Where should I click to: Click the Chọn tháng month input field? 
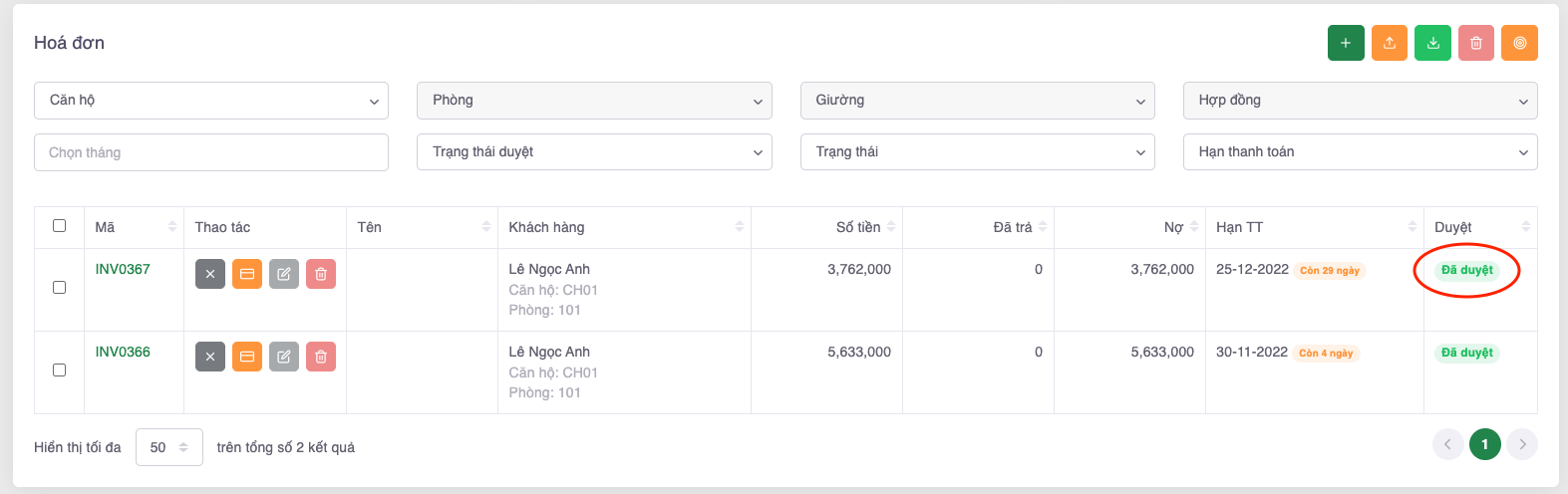pyautogui.click(x=211, y=152)
